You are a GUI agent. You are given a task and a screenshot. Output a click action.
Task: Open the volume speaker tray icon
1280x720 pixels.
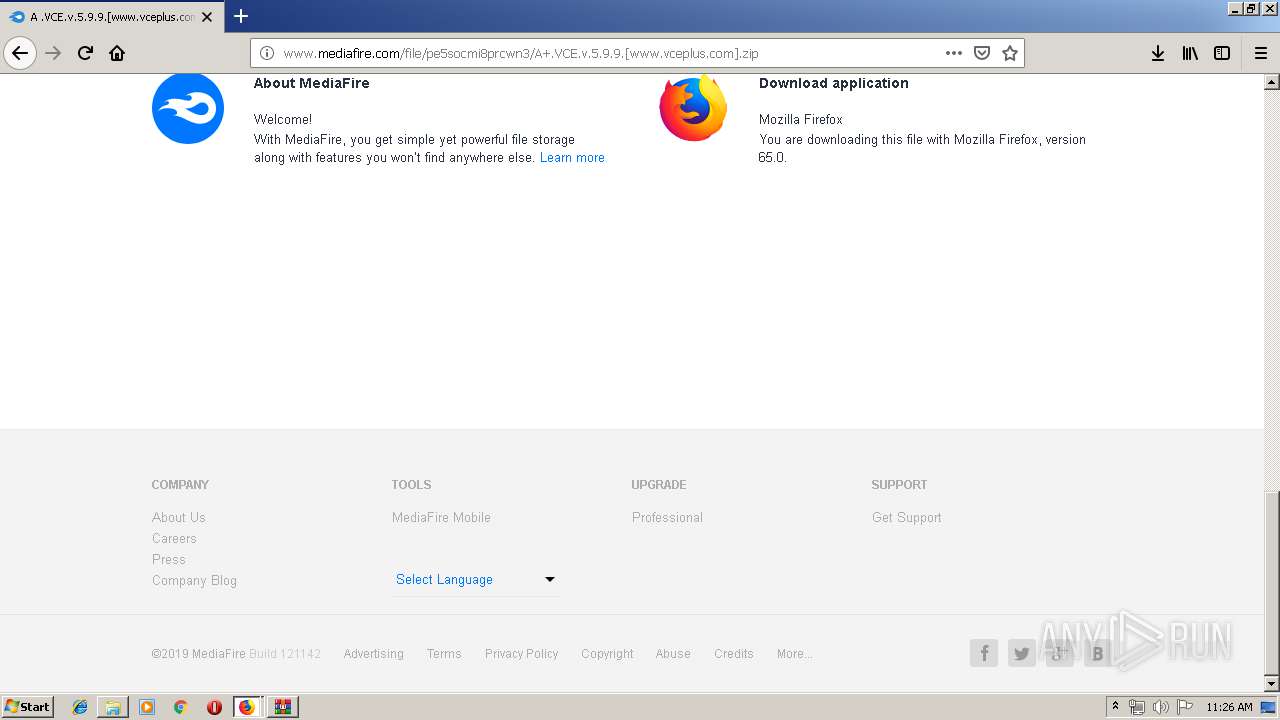pos(1161,707)
